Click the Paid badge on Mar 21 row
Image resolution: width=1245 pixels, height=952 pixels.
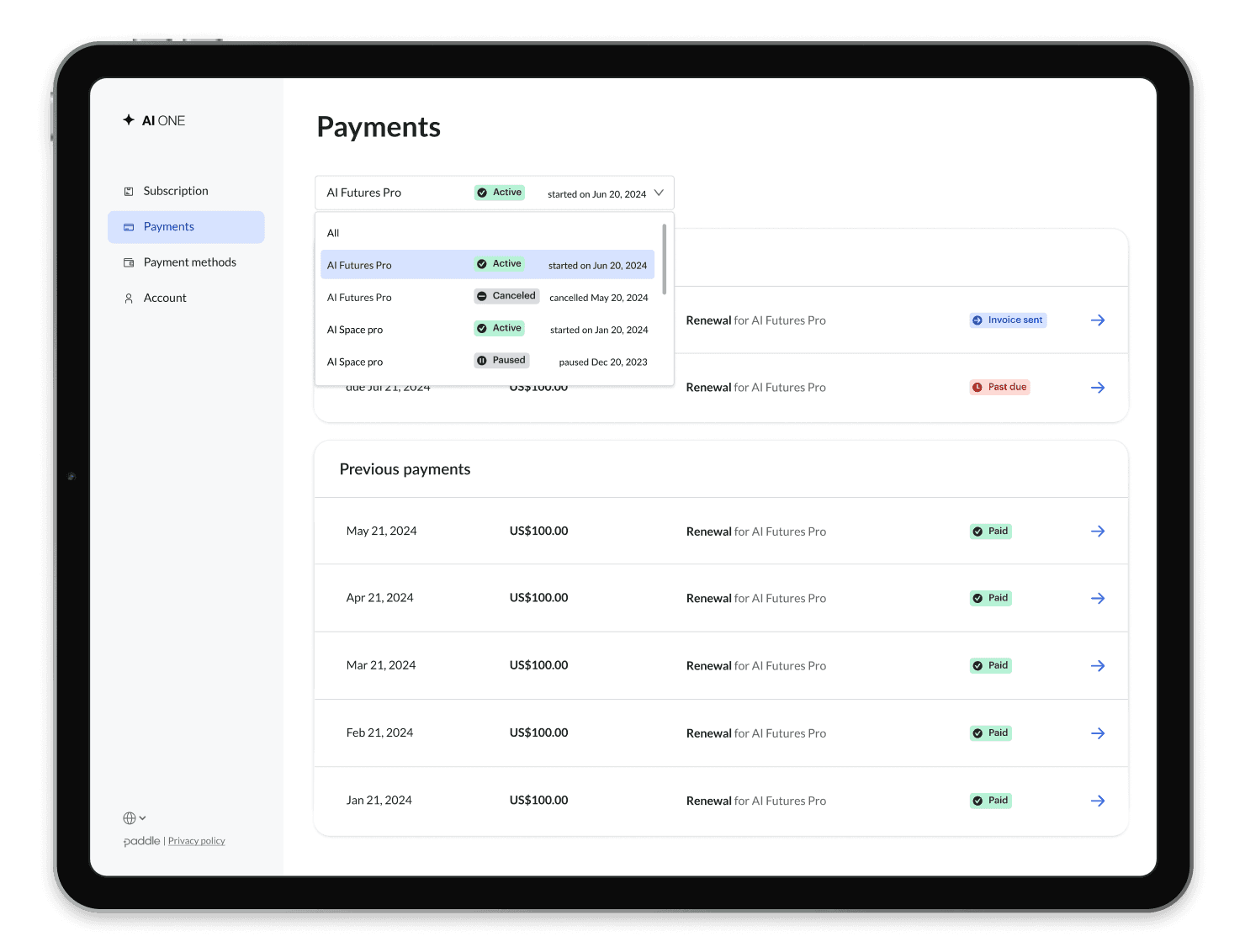(990, 665)
